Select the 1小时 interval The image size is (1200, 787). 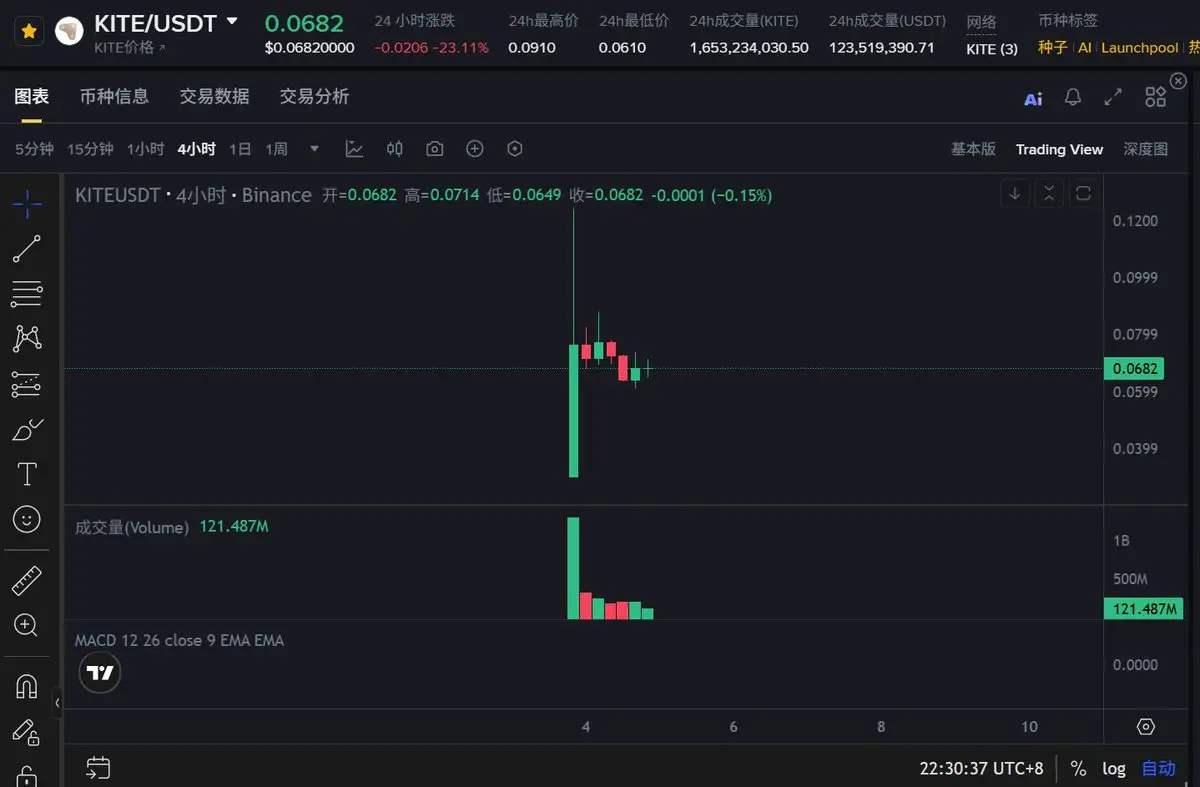tap(145, 149)
